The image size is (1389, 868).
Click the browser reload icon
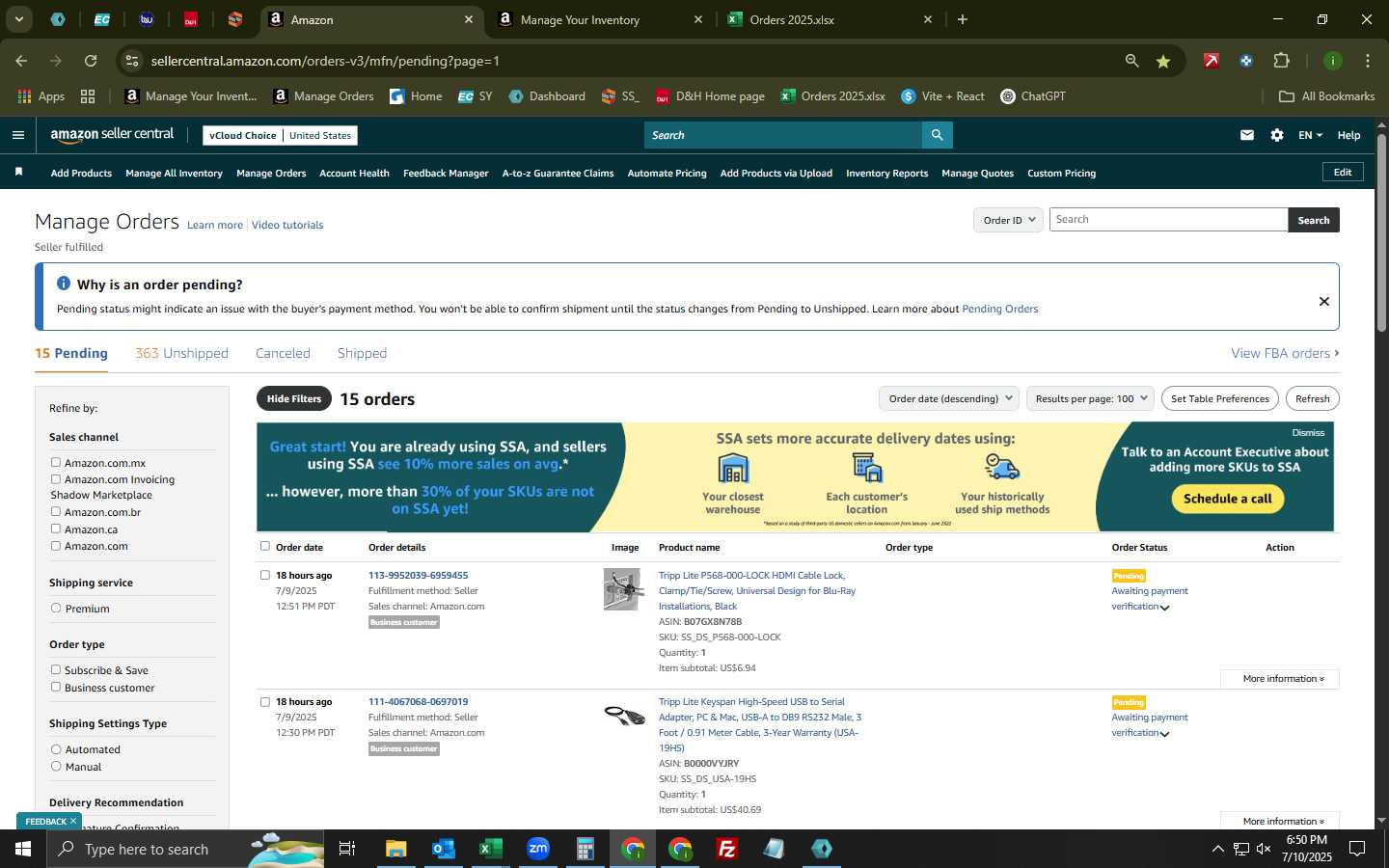[91, 61]
